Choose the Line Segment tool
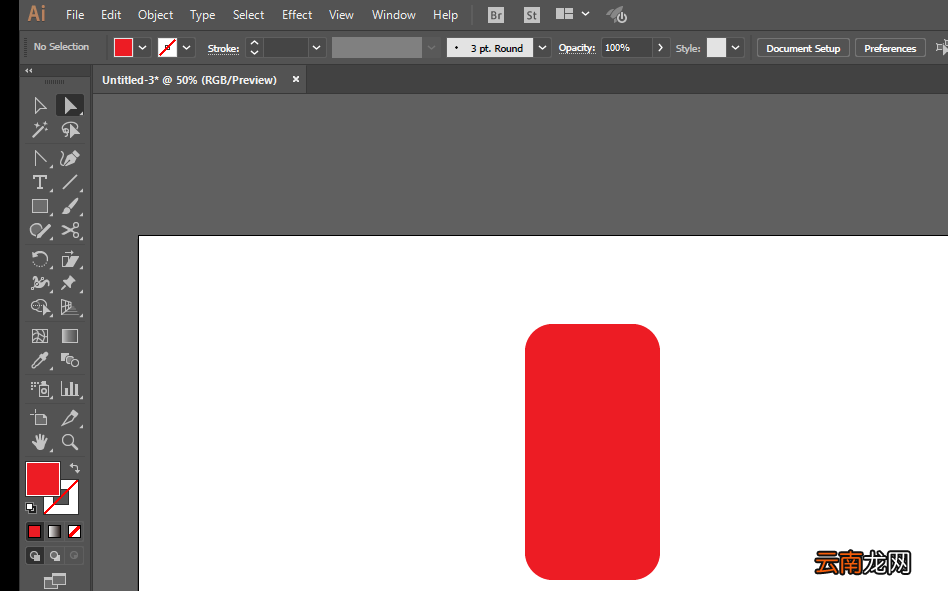 (70, 182)
